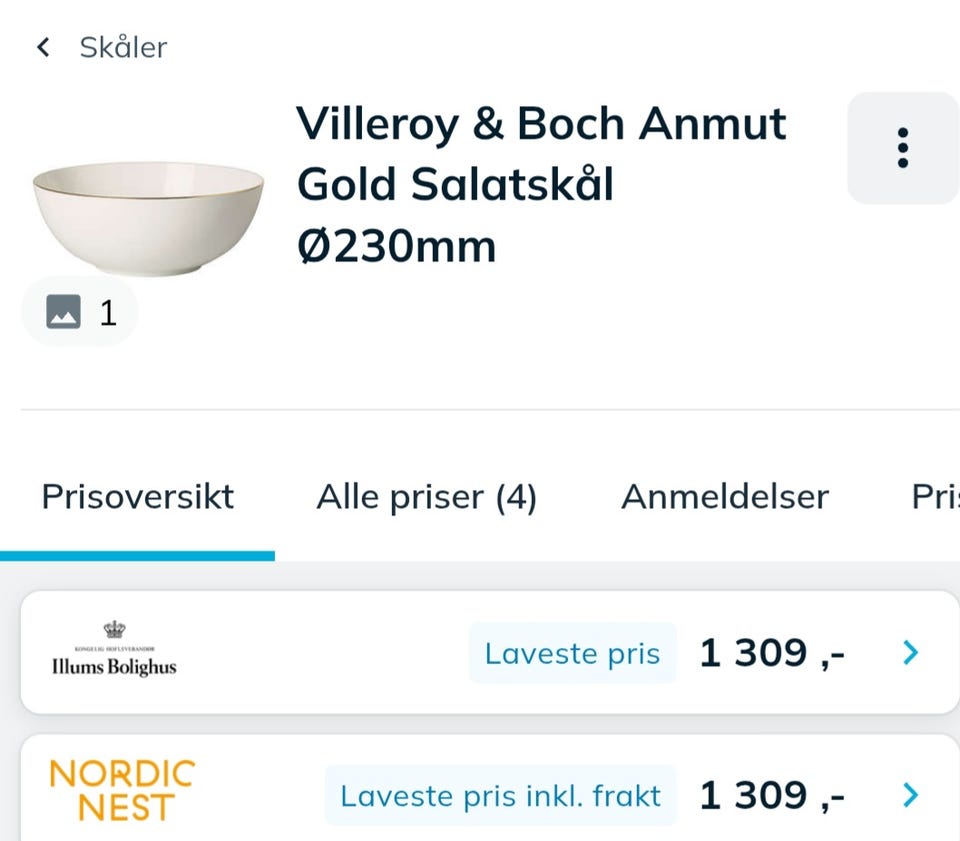This screenshot has width=960, height=841.
Task: Click the price 1 309,- for Nordic Nest
Action: point(773,794)
